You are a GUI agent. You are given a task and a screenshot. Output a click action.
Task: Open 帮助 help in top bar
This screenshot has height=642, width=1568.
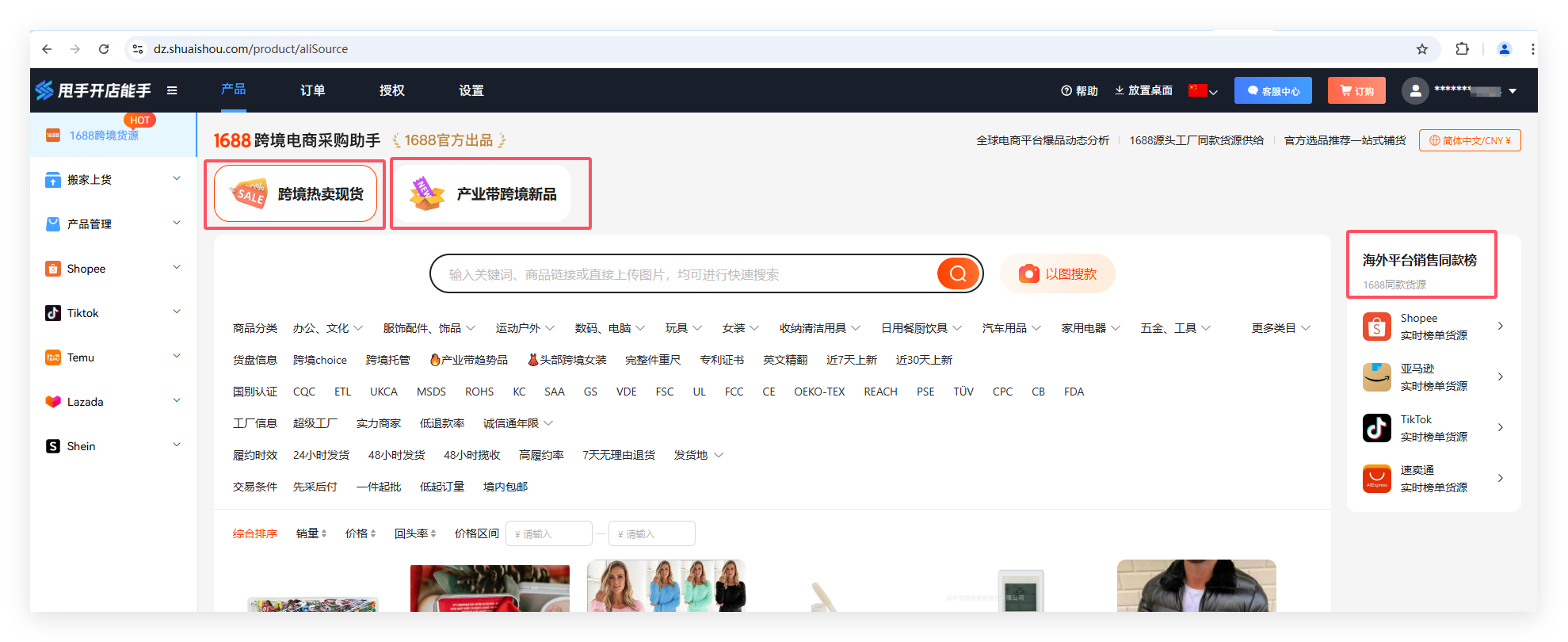[1079, 91]
